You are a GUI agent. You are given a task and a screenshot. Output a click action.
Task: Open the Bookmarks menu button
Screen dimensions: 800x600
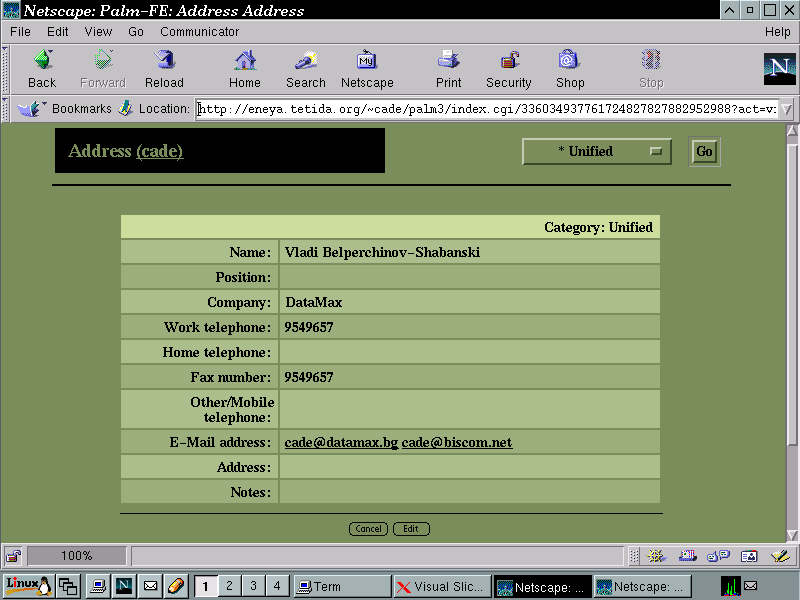tap(68, 109)
